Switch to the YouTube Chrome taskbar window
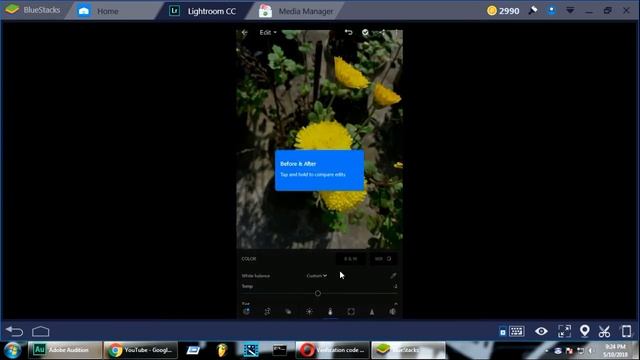 [x=140, y=350]
